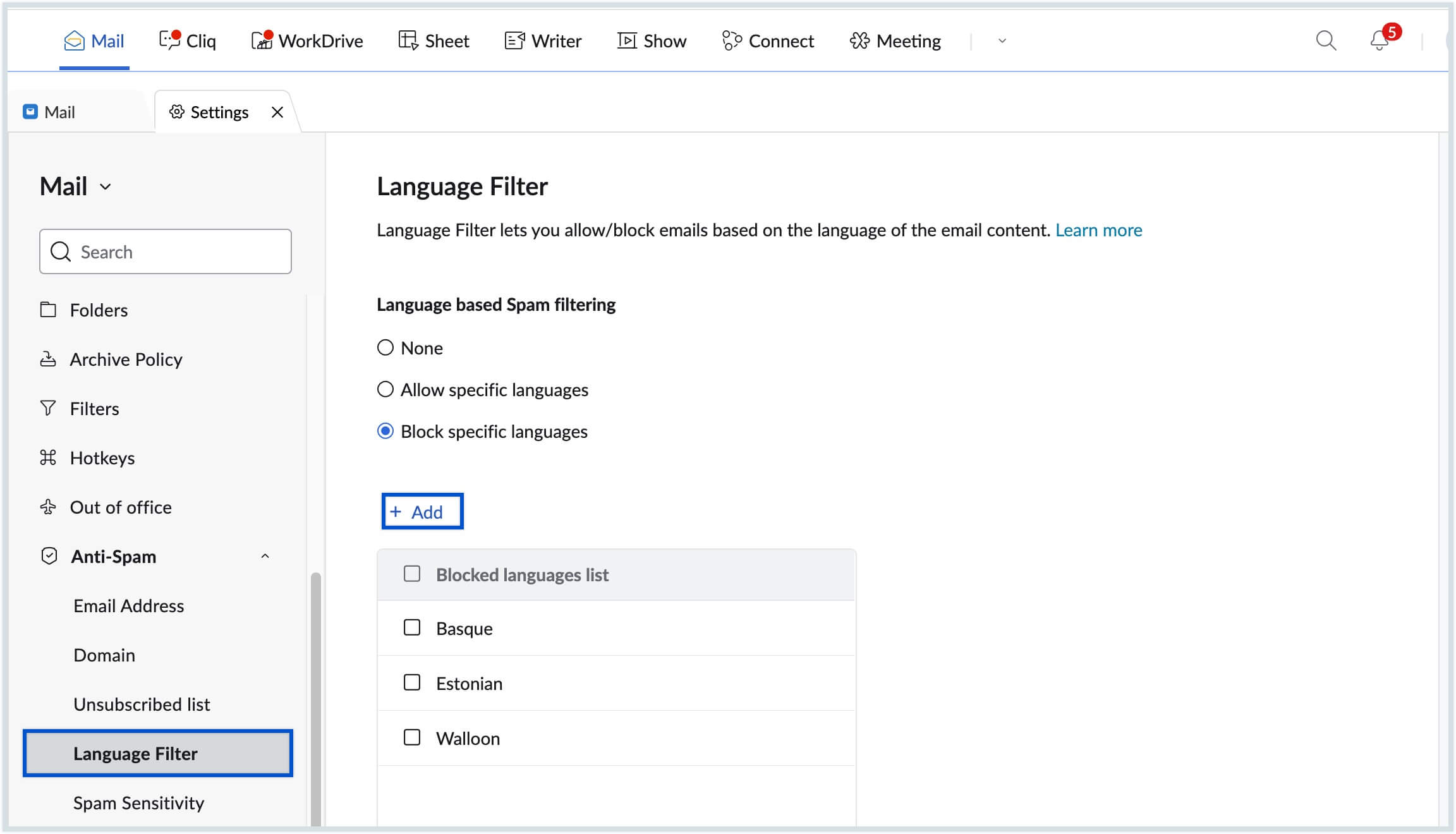Open the Cliq chat app

187,41
